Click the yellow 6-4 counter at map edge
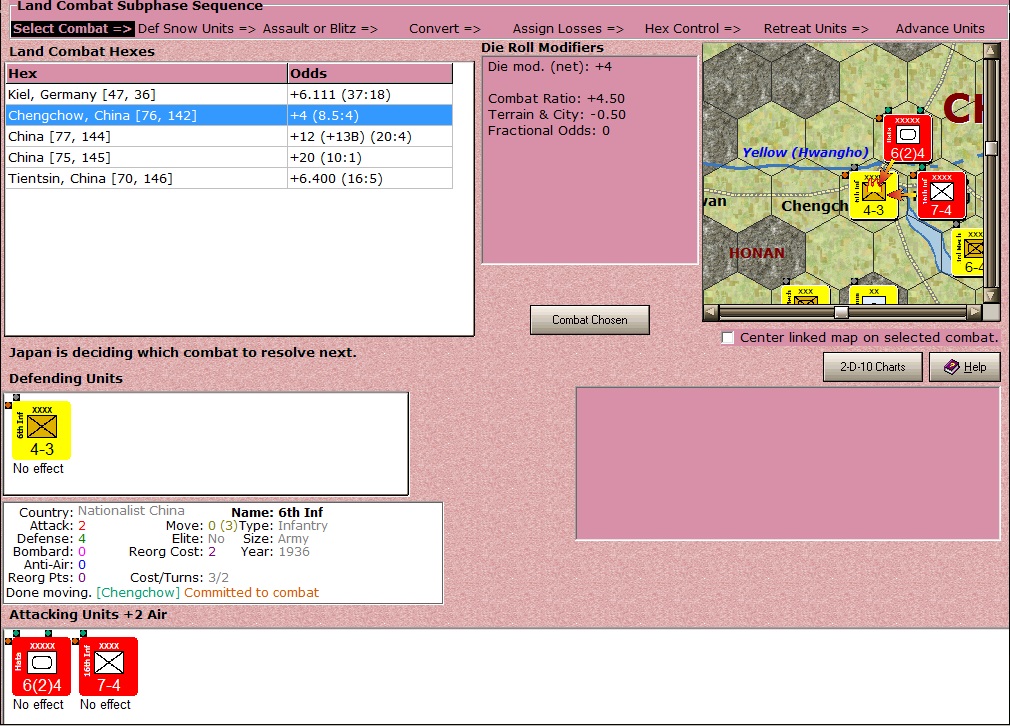Screen dimensions: 1010x726 (x=968, y=253)
